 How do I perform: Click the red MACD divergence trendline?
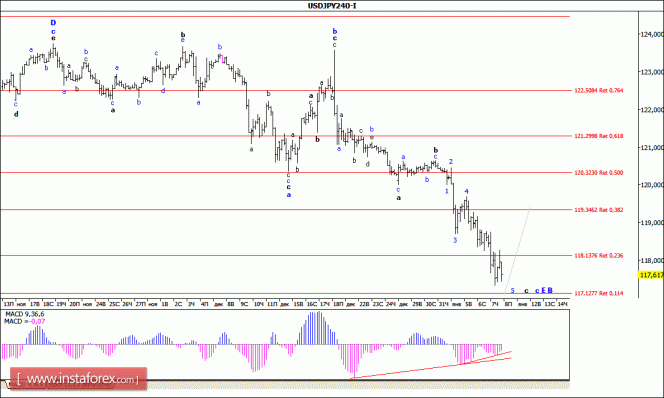[x=432, y=368]
